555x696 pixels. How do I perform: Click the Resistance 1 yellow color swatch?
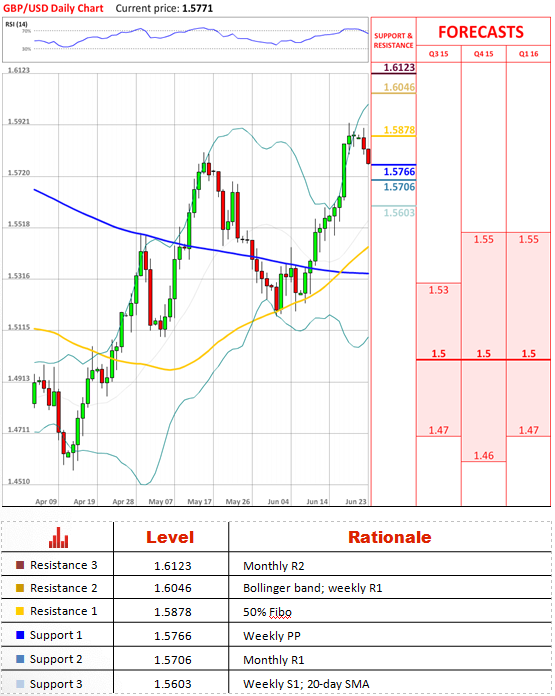pos(20,611)
